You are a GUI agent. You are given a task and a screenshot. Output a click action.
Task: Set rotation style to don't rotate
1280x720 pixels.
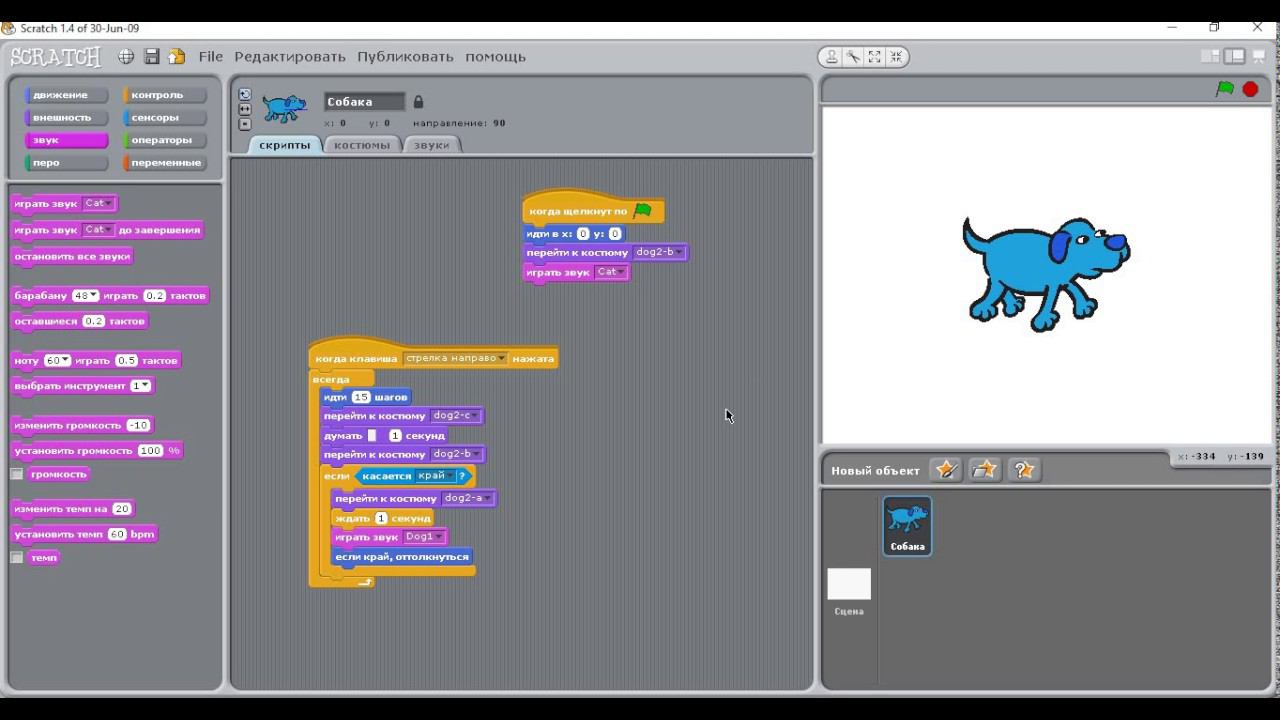coord(245,124)
